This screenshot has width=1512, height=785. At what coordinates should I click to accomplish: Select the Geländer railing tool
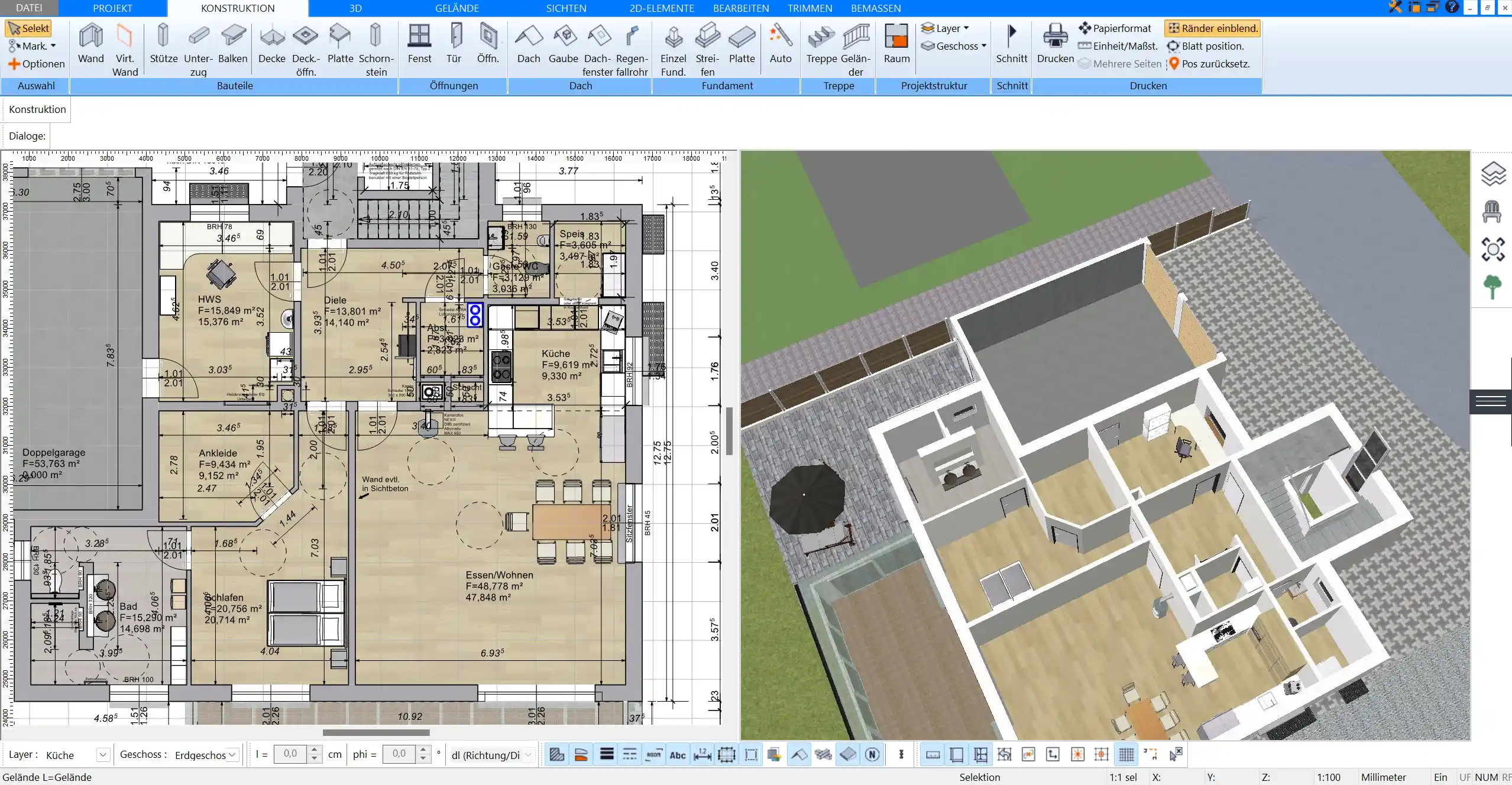(x=856, y=50)
